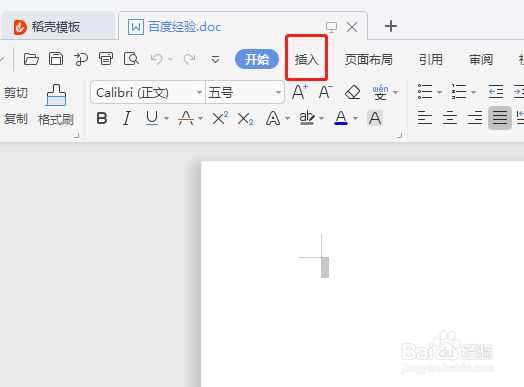Click the Undo arrow

(x=156, y=59)
